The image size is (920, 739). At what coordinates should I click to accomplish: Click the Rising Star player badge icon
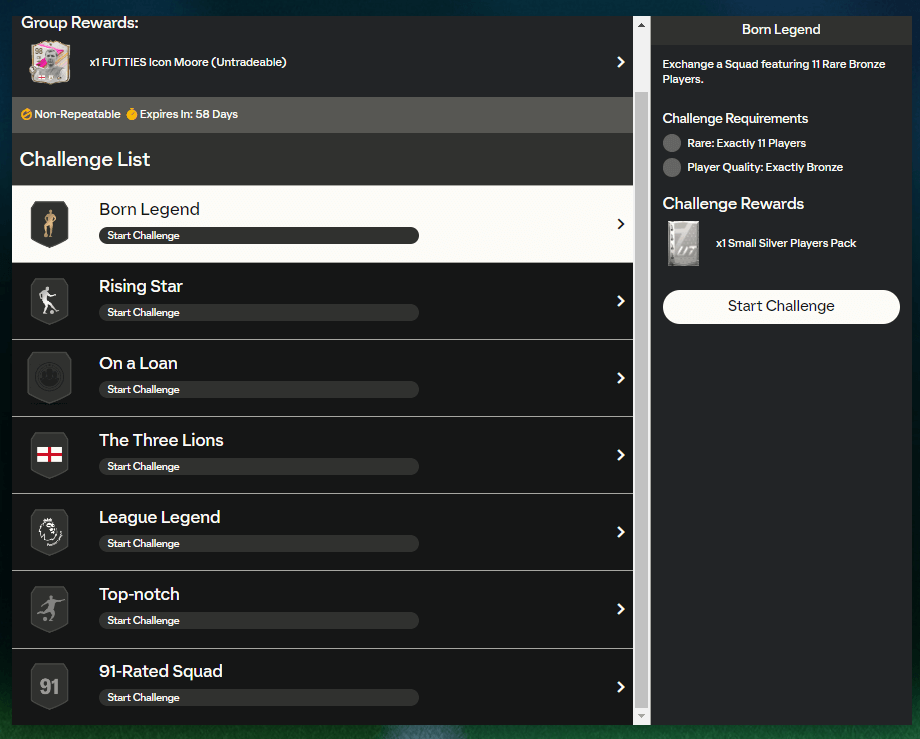point(48,301)
